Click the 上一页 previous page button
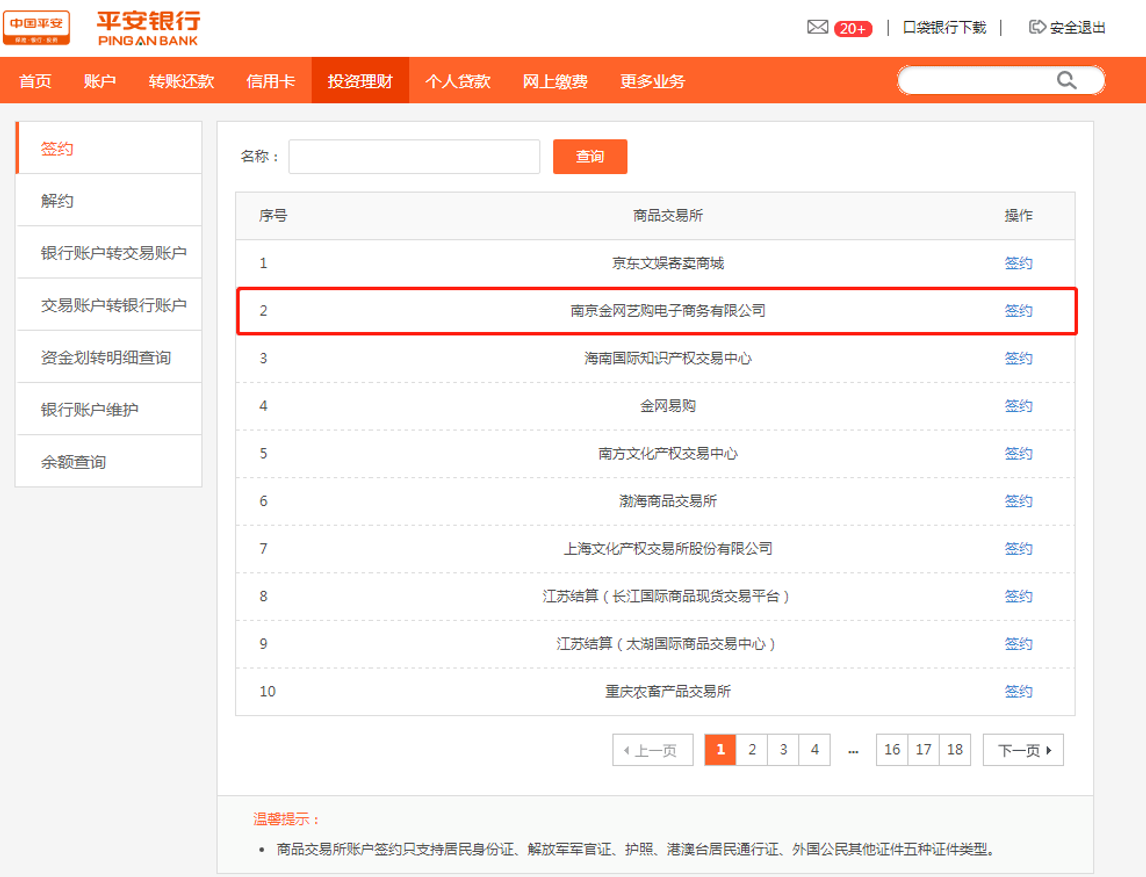Image resolution: width=1146 pixels, height=877 pixels. click(x=653, y=750)
